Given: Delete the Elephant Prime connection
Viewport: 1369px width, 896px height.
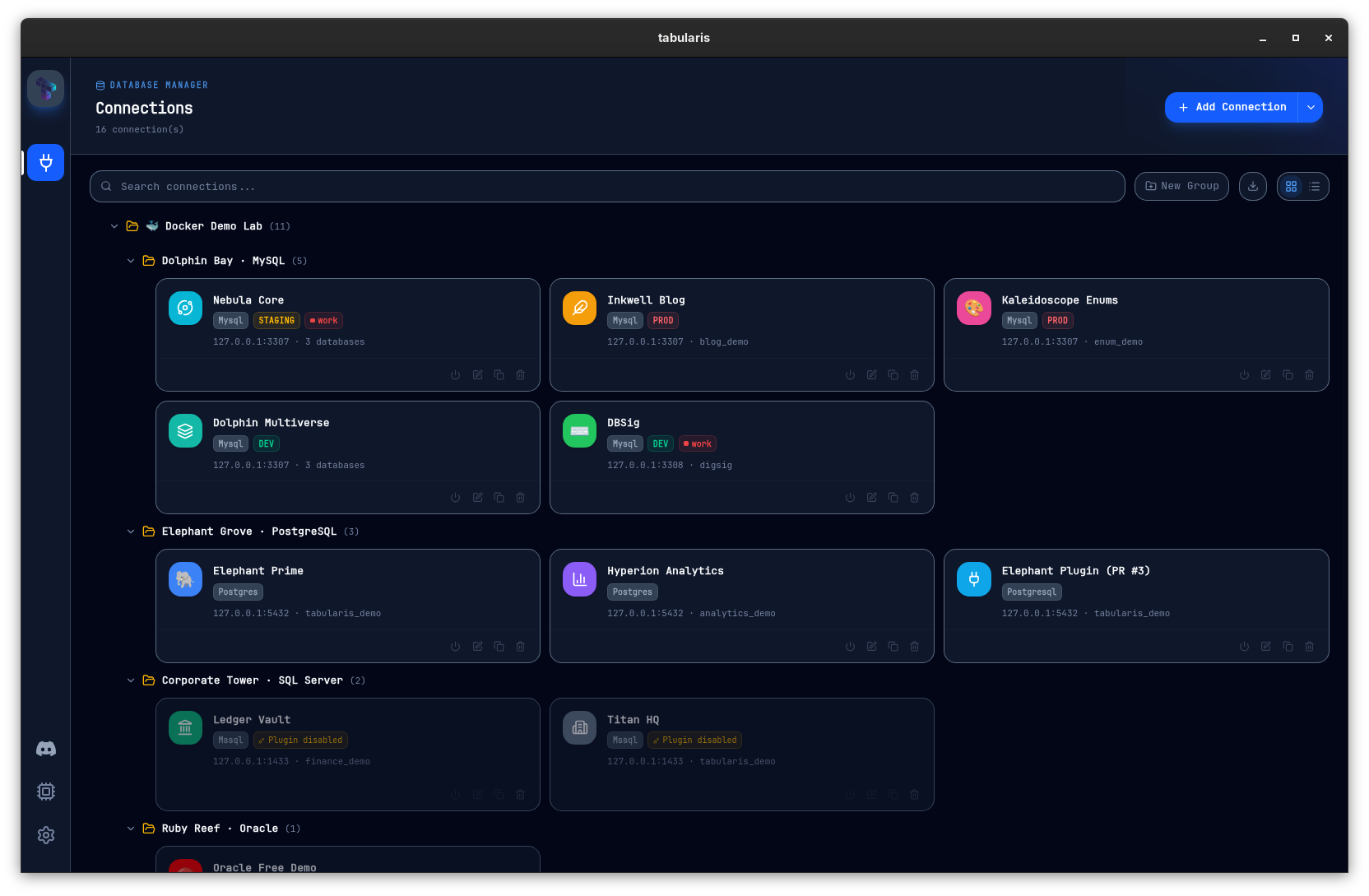Looking at the screenshot, I should [x=521, y=647].
